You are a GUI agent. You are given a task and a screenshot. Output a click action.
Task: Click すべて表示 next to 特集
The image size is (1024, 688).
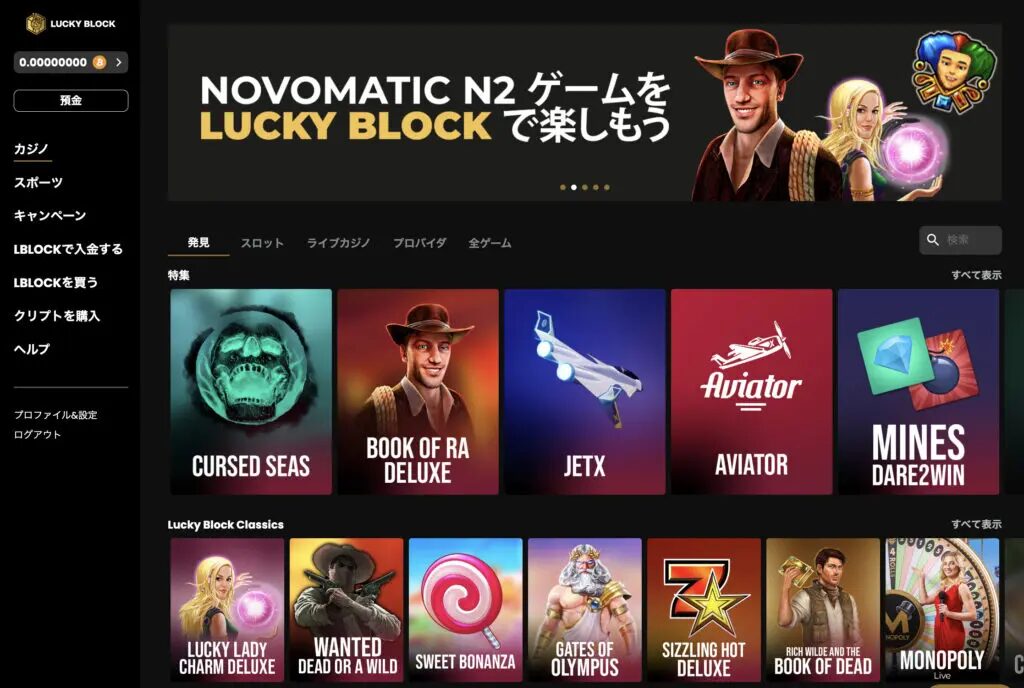click(976, 275)
